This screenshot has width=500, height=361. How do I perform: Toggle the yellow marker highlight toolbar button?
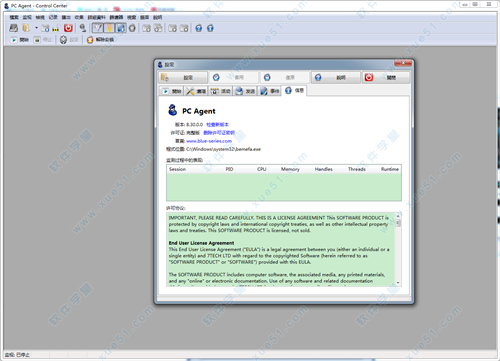(x=109, y=28)
